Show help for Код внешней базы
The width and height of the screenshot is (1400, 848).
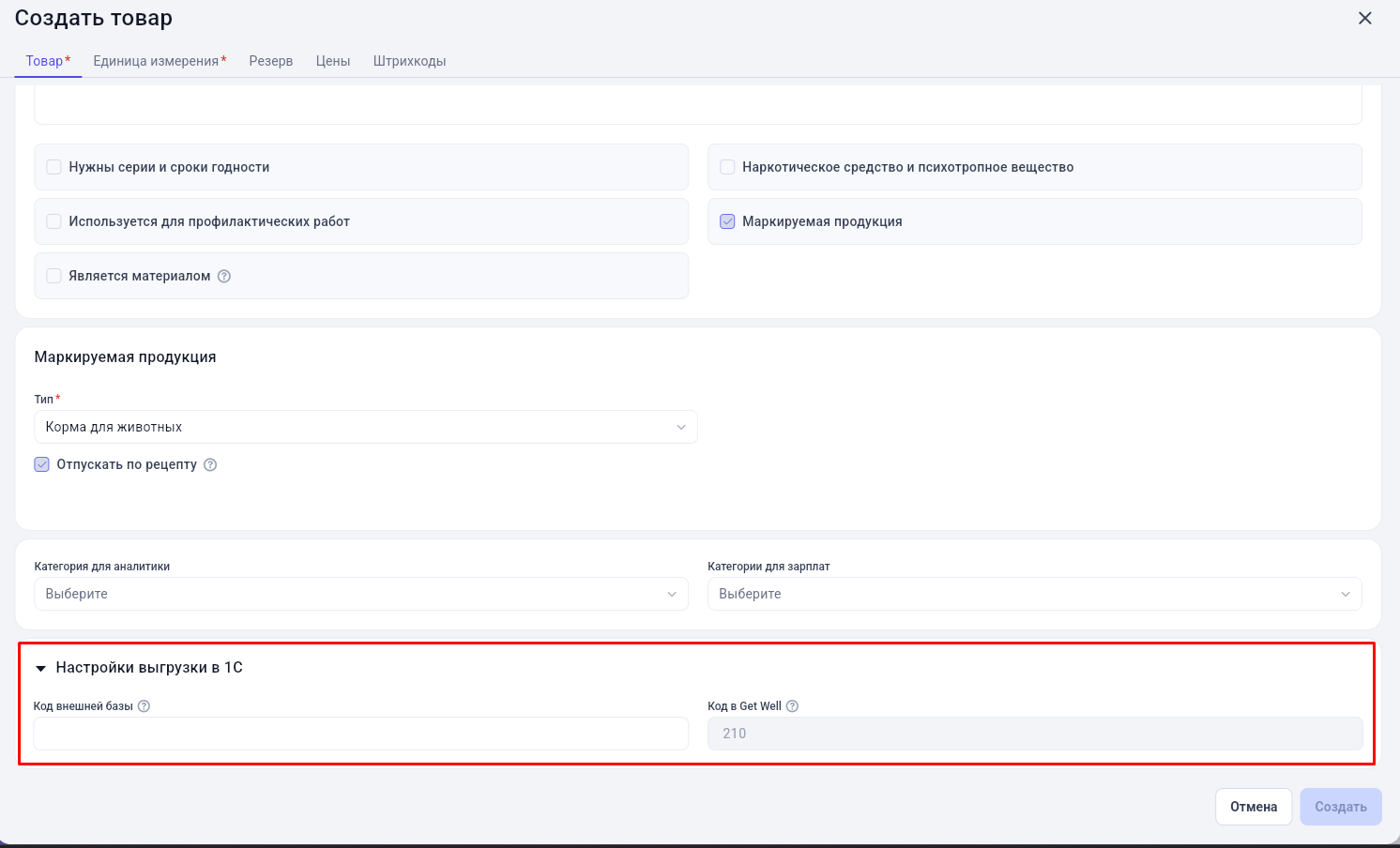coord(144,706)
